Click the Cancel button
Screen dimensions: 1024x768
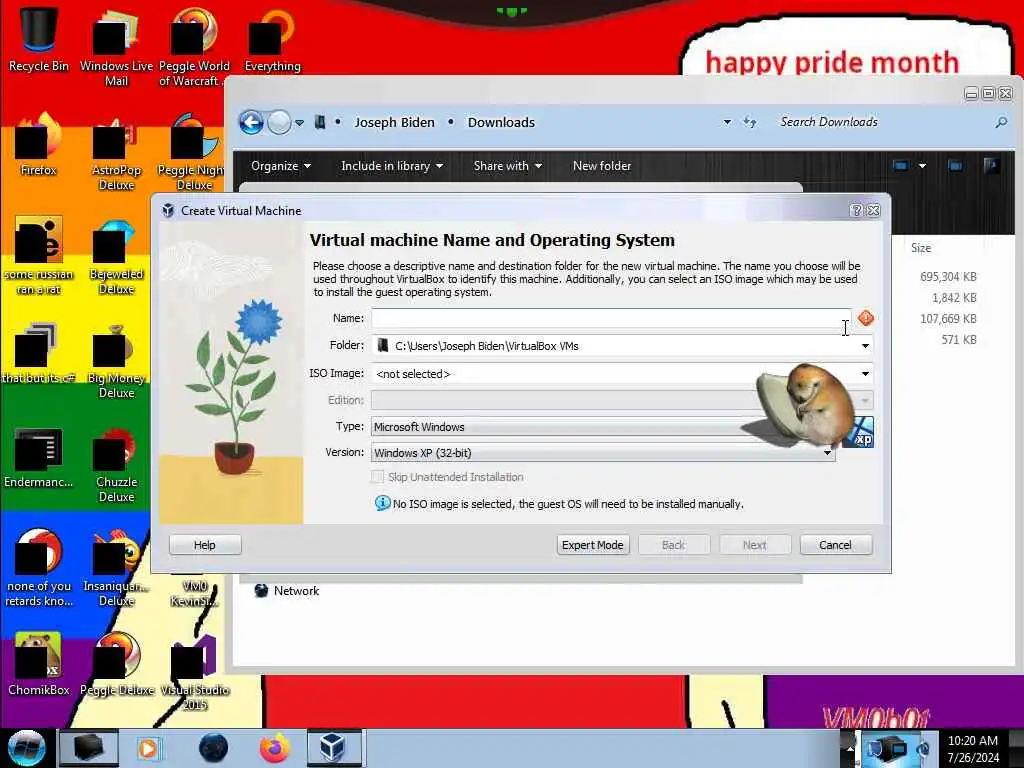(x=835, y=545)
